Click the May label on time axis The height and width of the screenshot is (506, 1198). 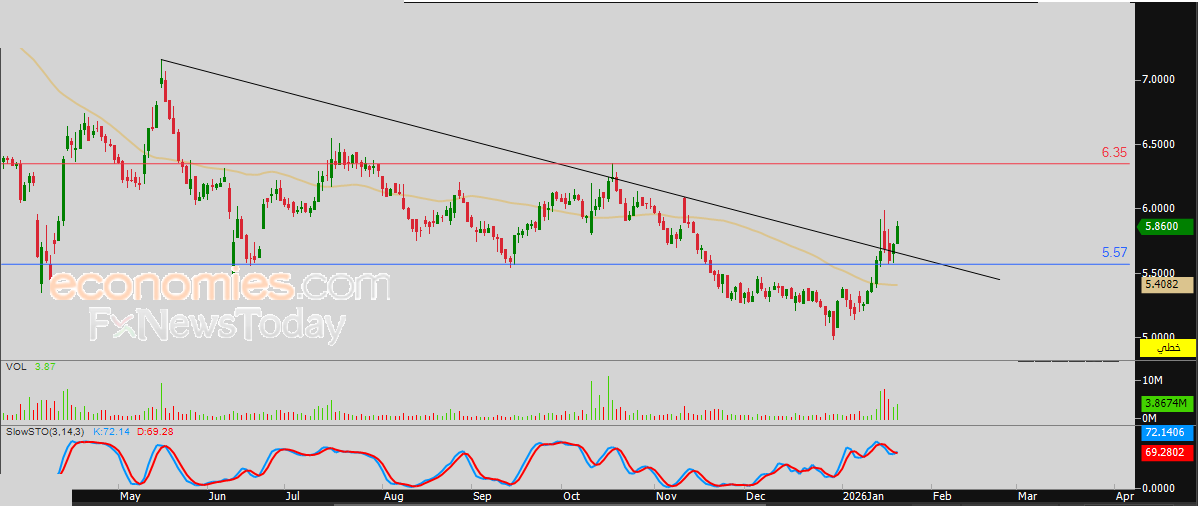click(x=131, y=495)
